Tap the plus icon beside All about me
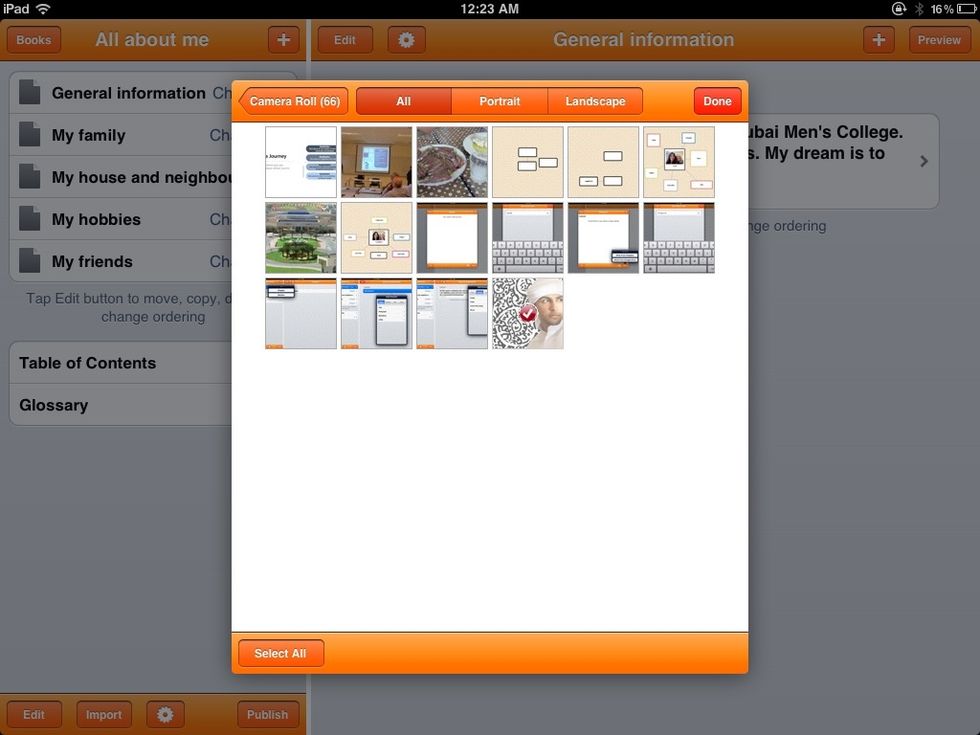980x735 pixels. (283, 40)
